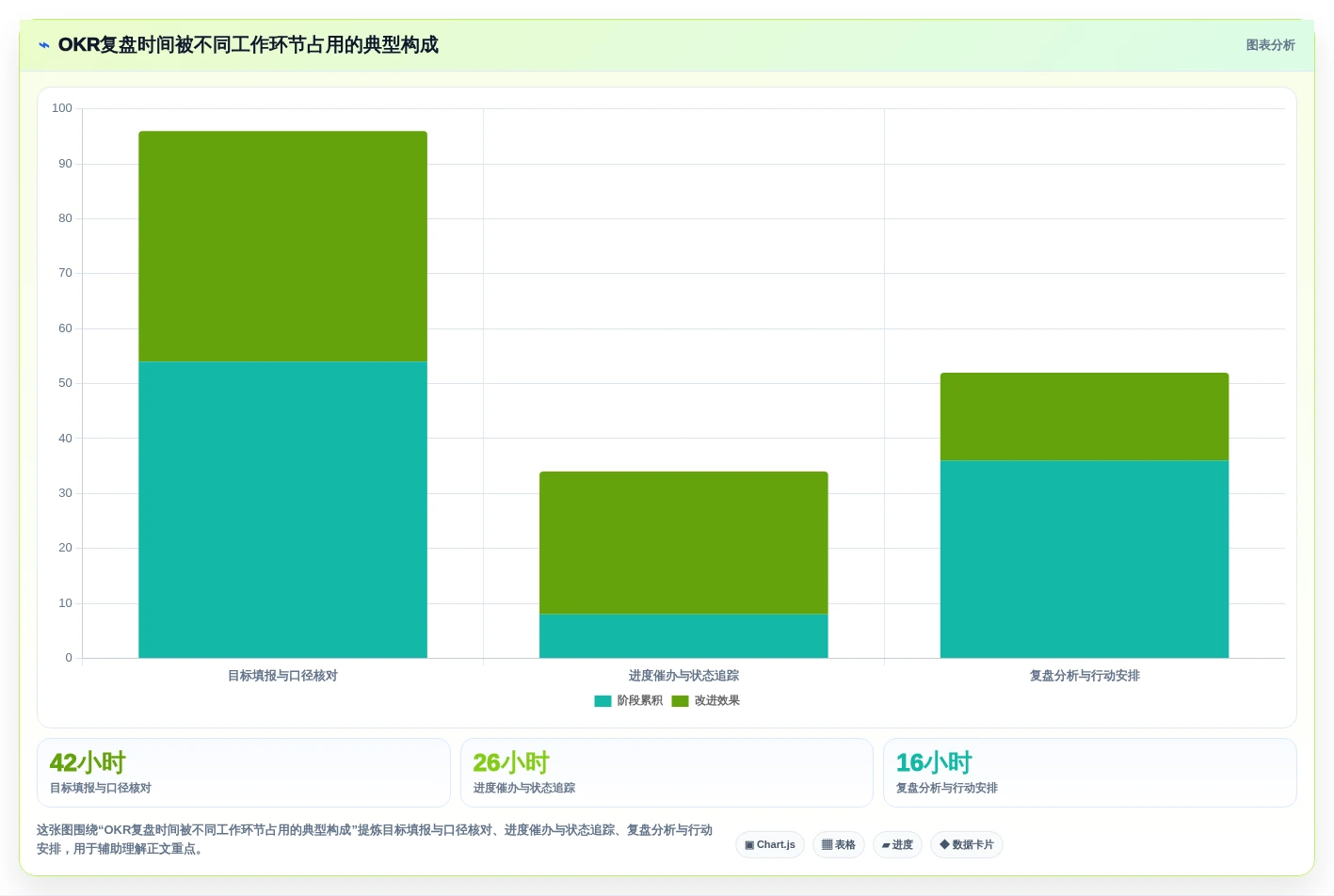Click the 进度 tag

897,844
